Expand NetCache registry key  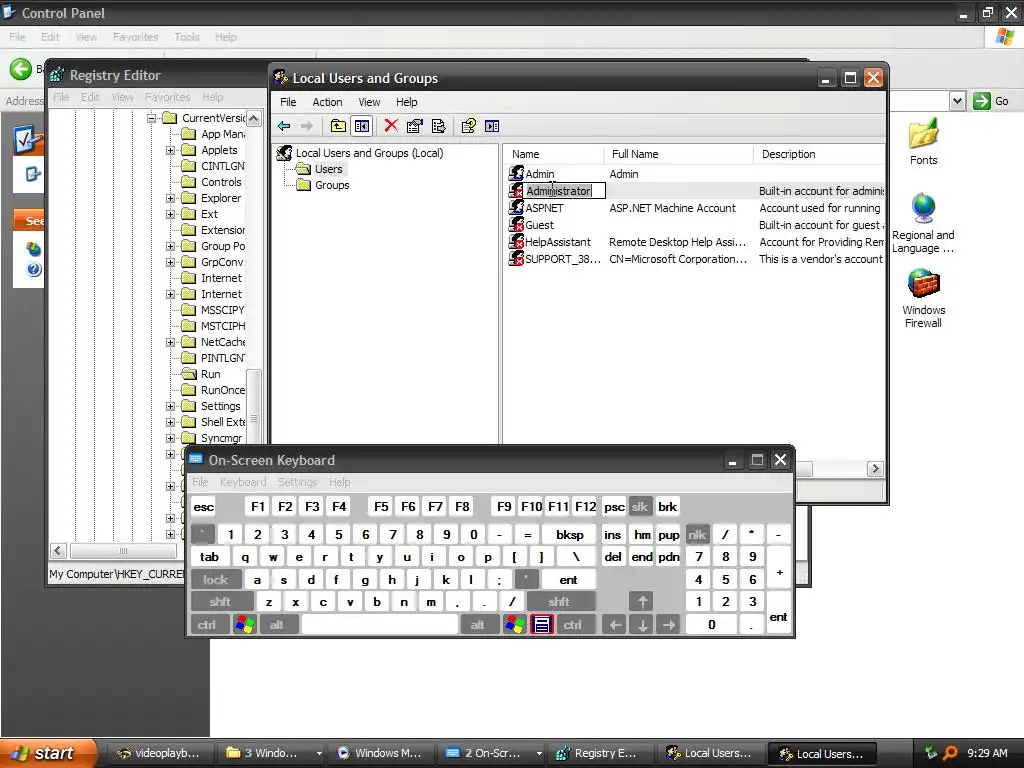(170, 342)
